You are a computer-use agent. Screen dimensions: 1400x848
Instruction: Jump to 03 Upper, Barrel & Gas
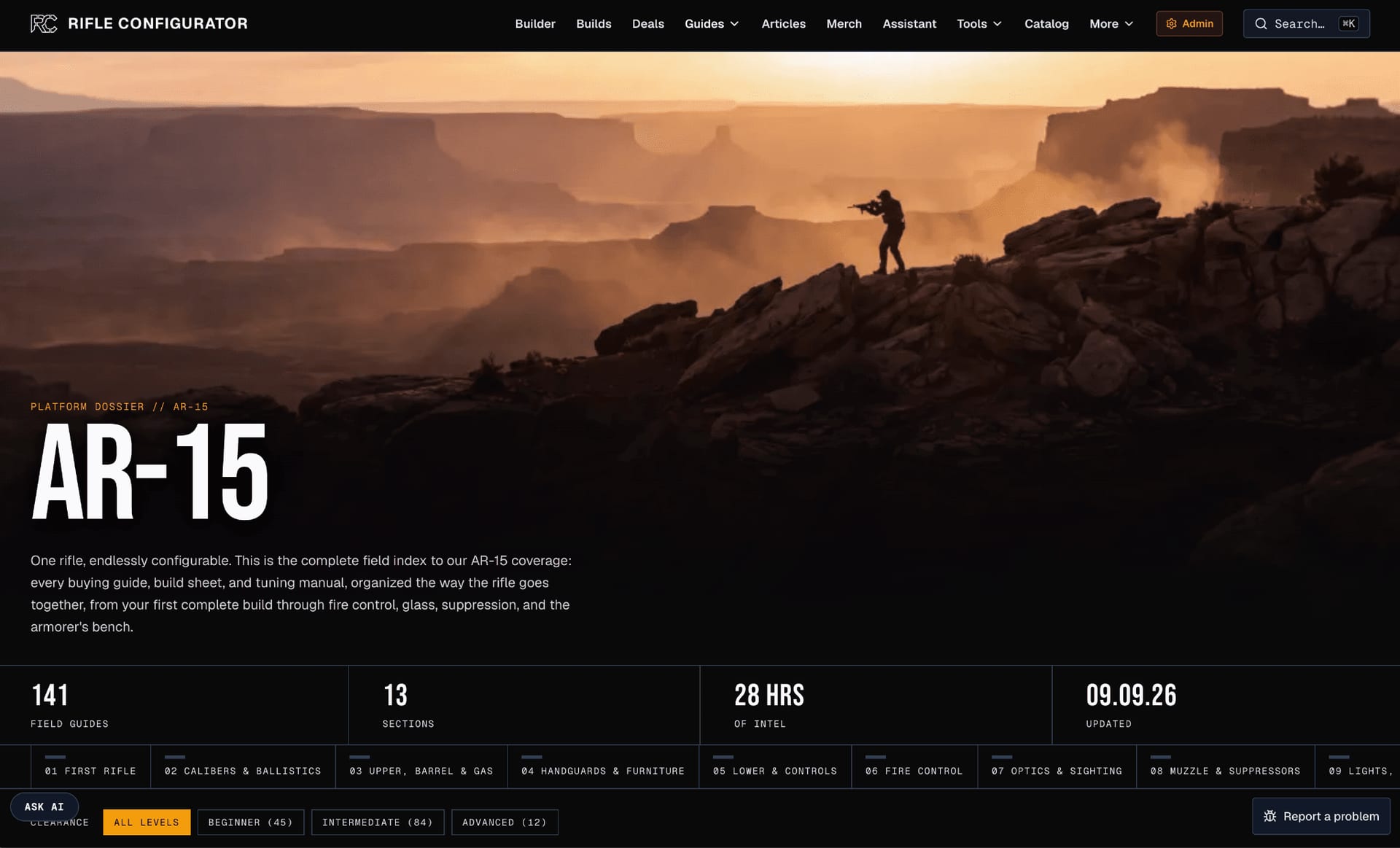point(421,767)
